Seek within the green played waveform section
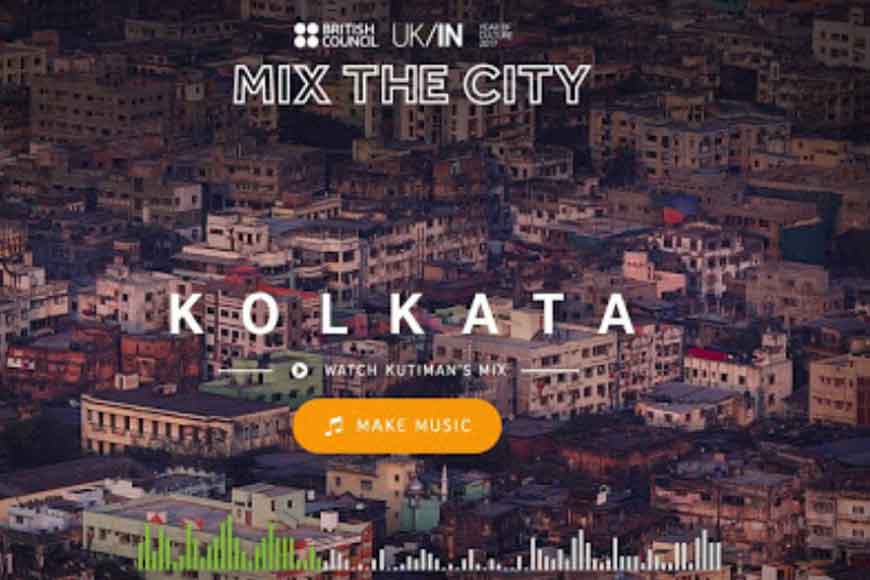Viewport: 870px width, 580px height. pos(229,547)
